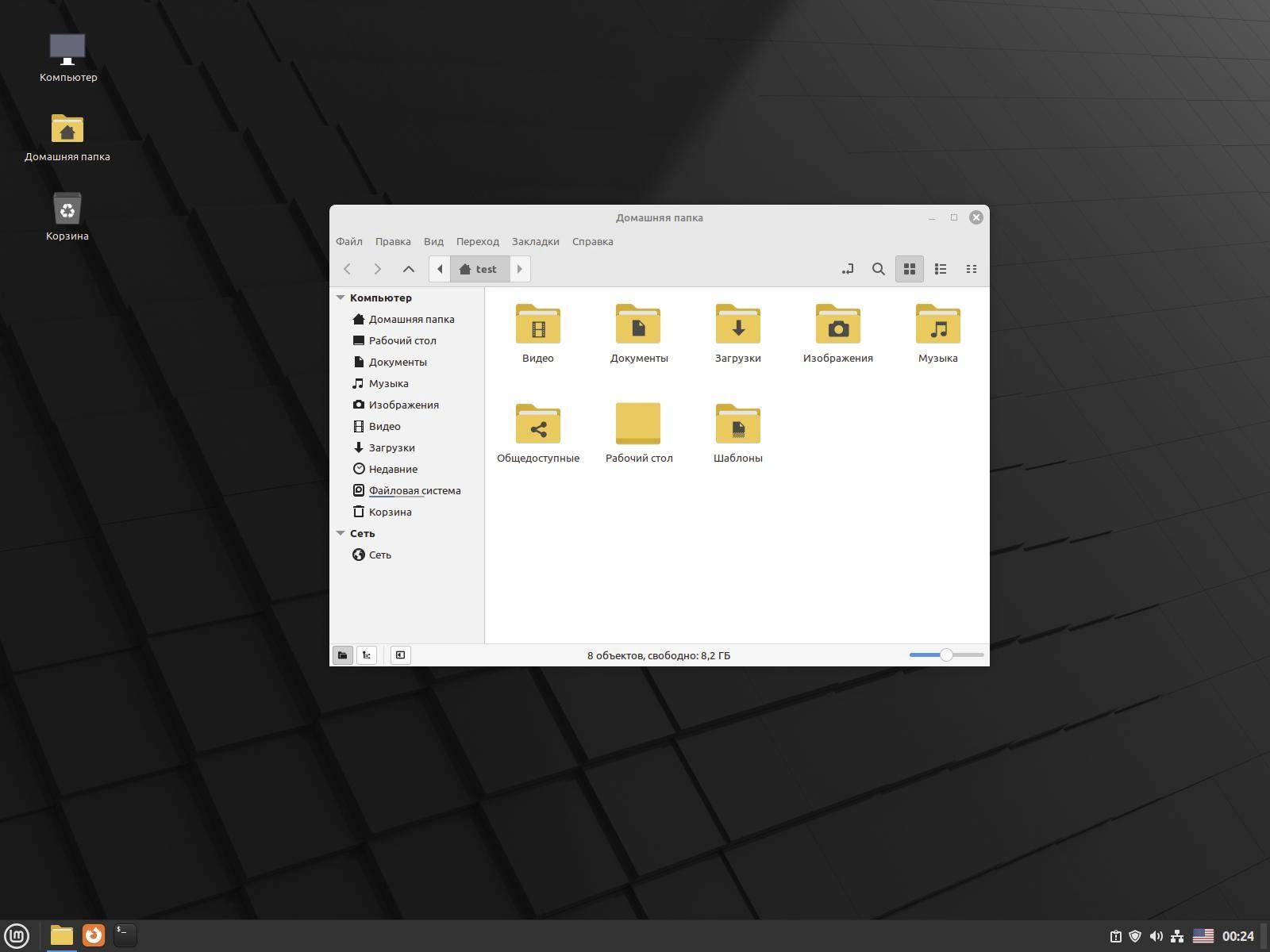The image size is (1270, 952).
Task: Close the Домашняя папка window
Action: point(976,217)
